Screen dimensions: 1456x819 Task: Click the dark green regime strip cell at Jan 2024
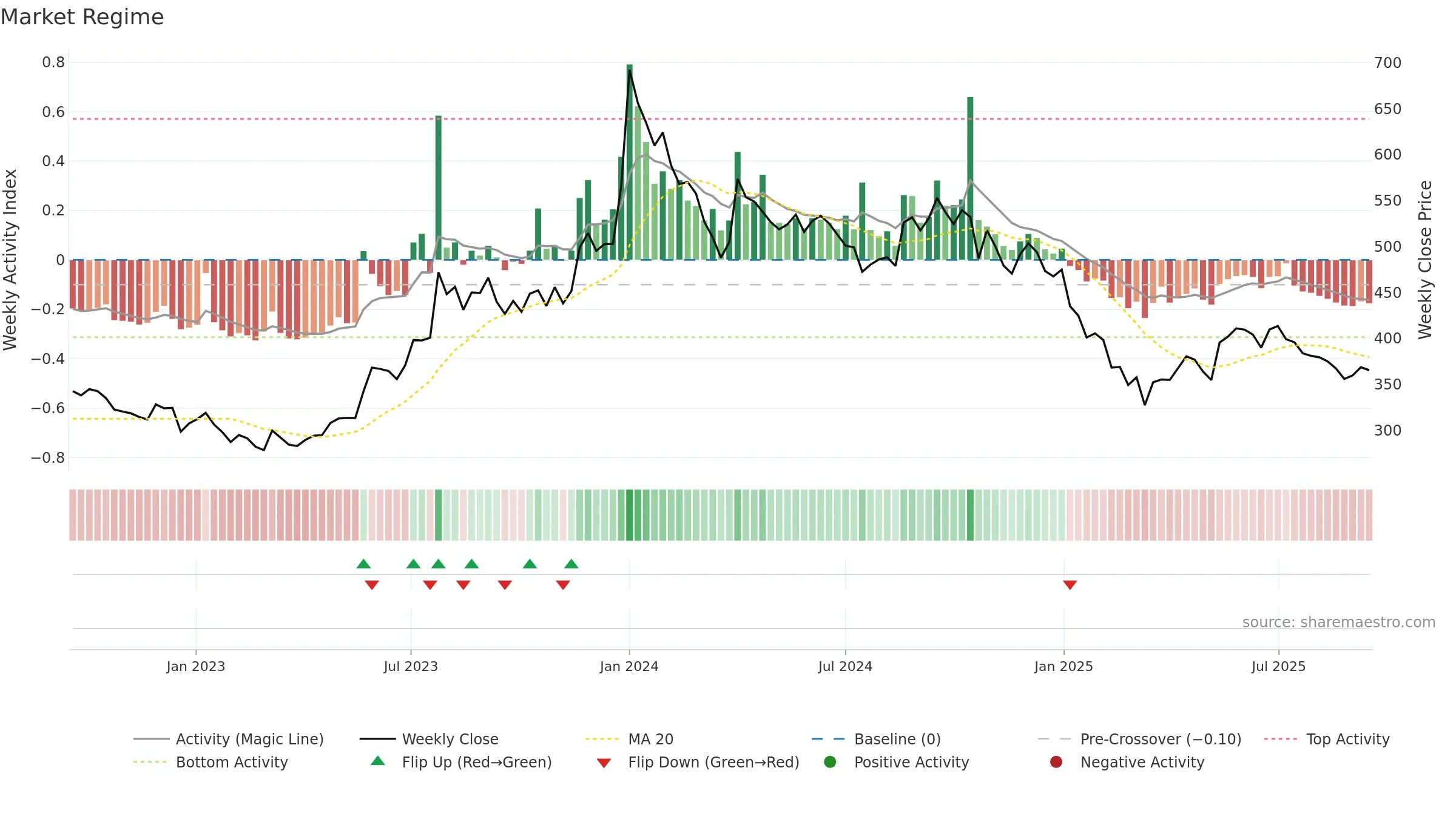tap(629, 515)
